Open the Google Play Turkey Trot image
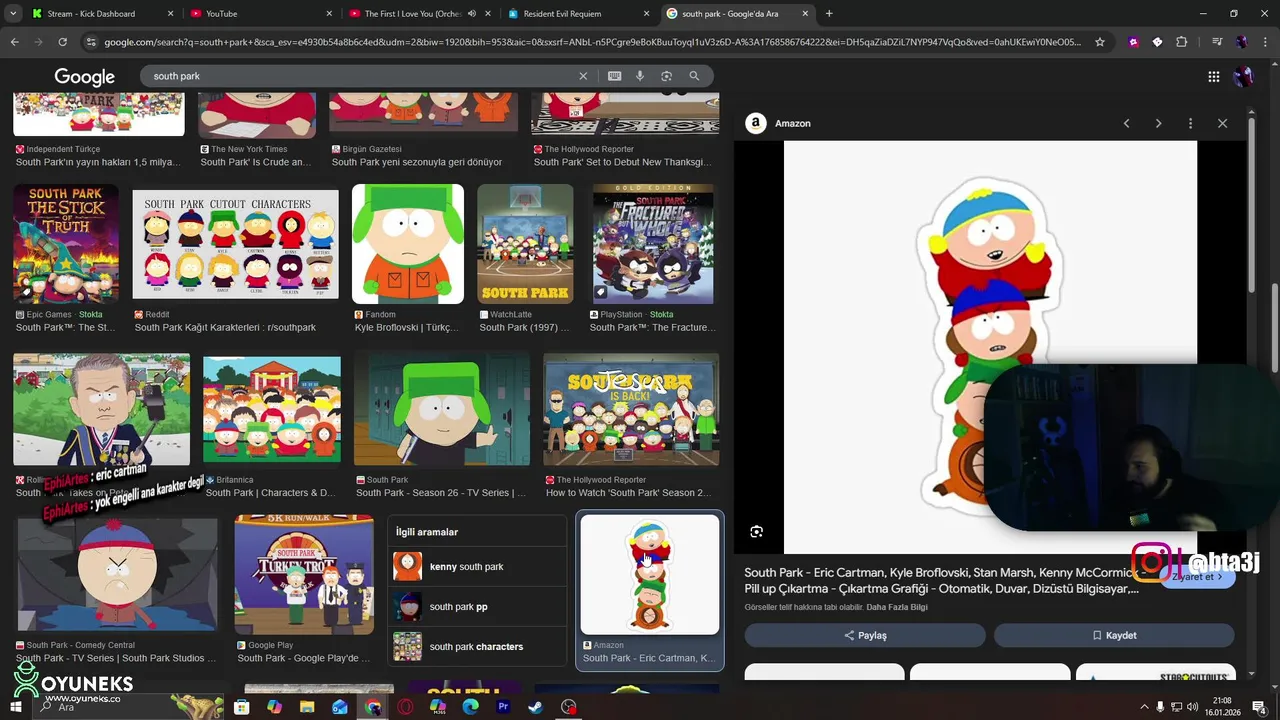1280x720 pixels. pos(304,575)
